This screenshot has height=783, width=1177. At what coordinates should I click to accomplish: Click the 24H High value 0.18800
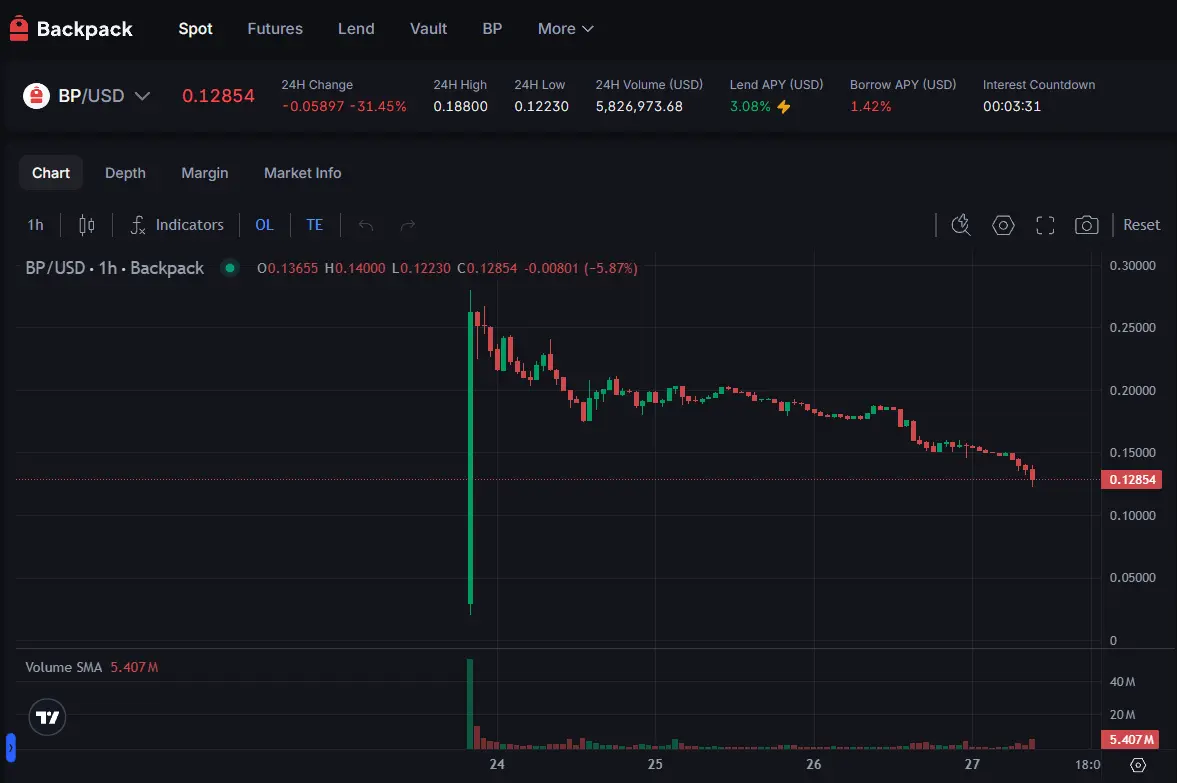(x=460, y=107)
